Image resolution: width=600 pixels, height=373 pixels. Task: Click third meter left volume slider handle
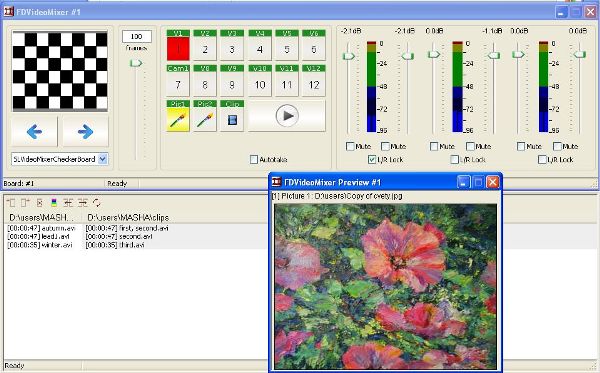[518, 54]
